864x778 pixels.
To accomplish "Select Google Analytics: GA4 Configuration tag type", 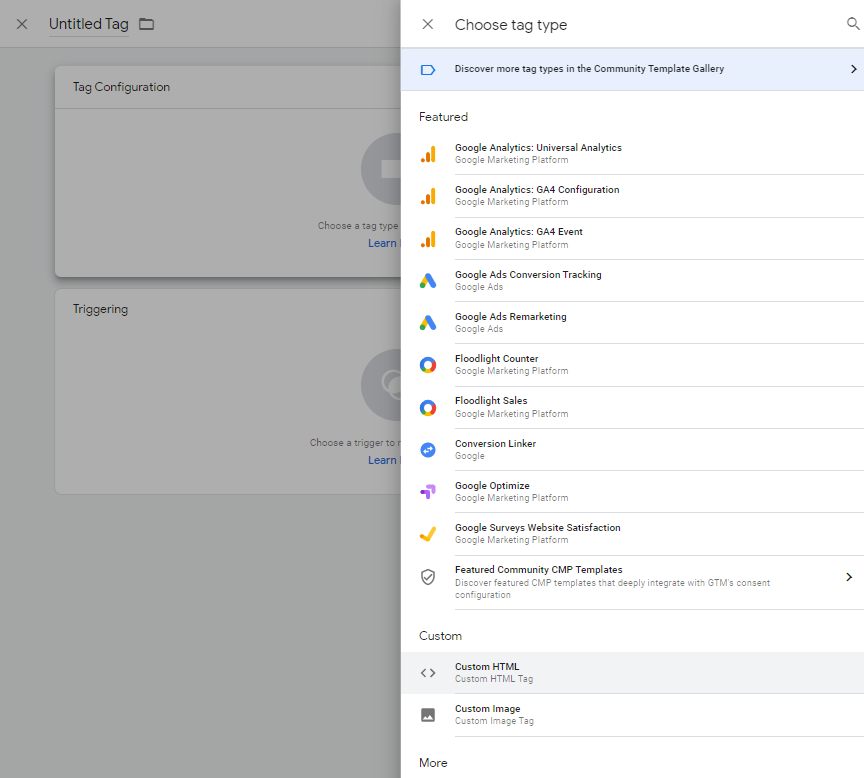I will click(633, 196).
